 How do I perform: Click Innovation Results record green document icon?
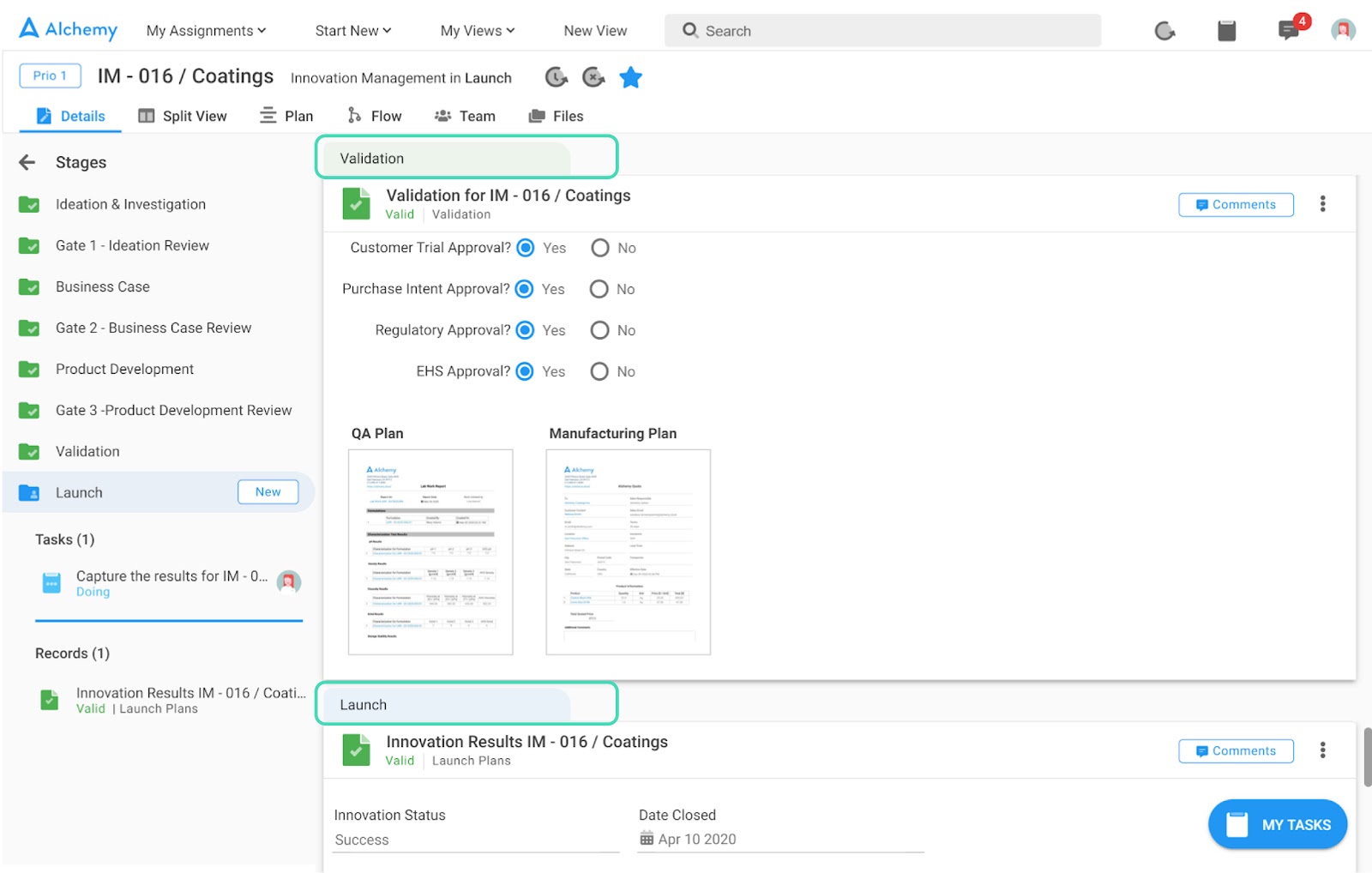click(356, 750)
